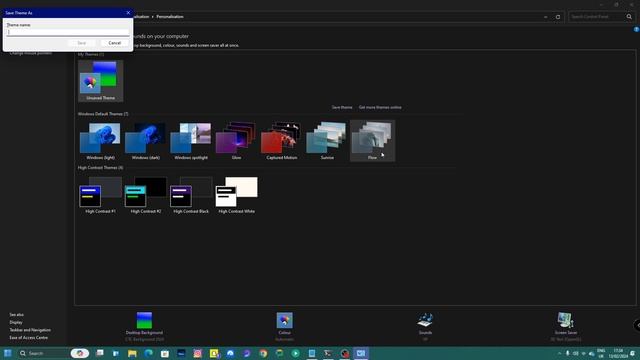Switch to active Control Panel taskbar icon
This screenshot has width=640, height=360.
pyautogui.click(x=361, y=353)
